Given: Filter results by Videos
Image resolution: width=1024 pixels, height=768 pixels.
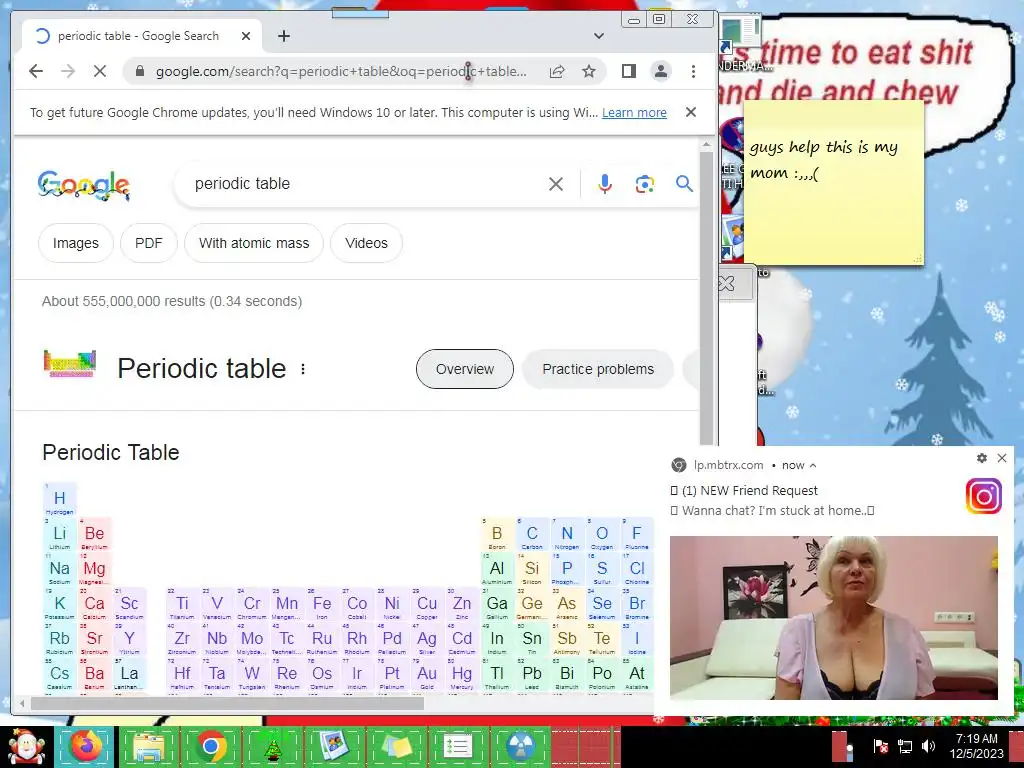Looking at the screenshot, I should pyautogui.click(x=366, y=243).
